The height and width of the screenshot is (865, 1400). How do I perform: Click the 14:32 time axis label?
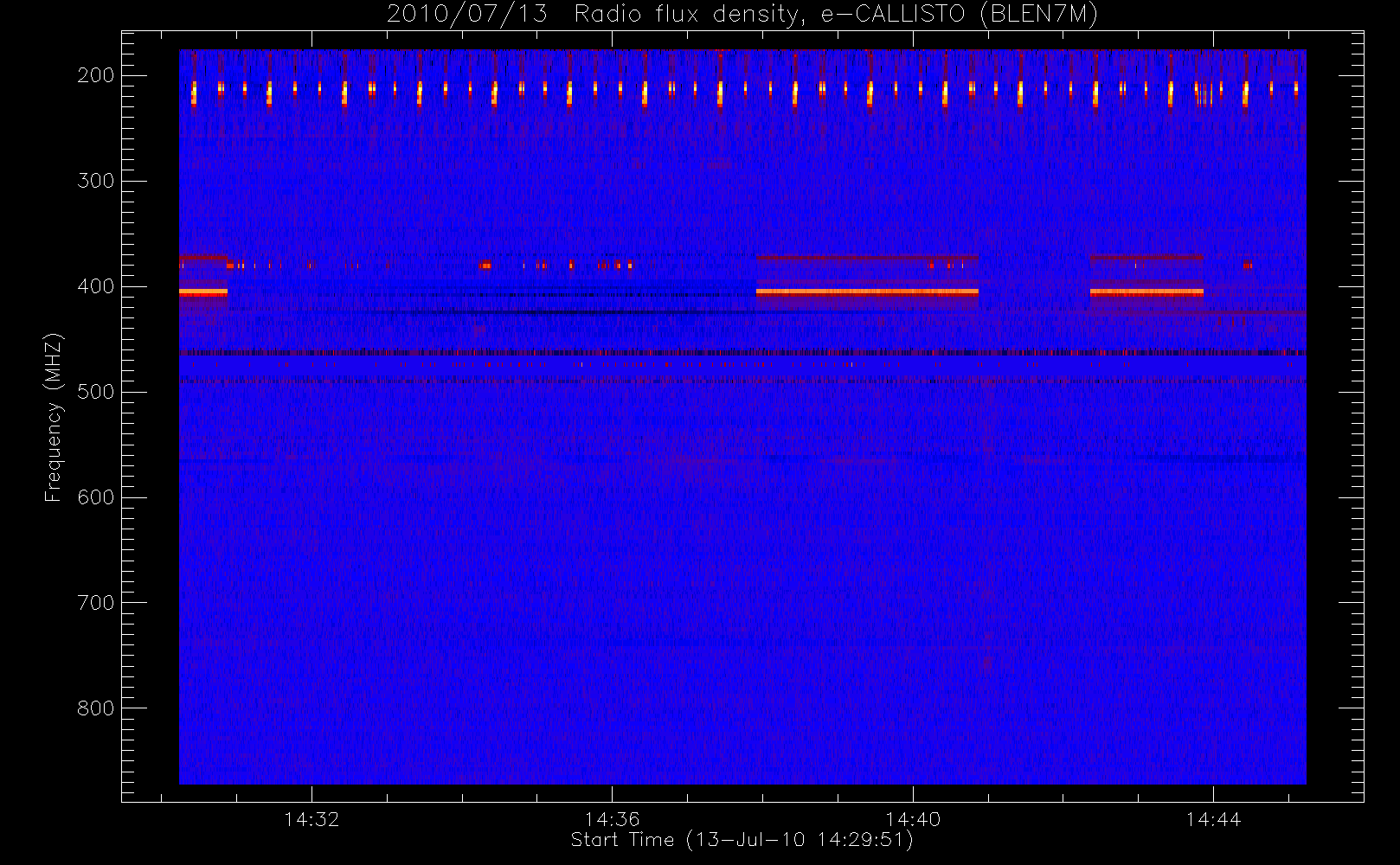(x=311, y=819)
